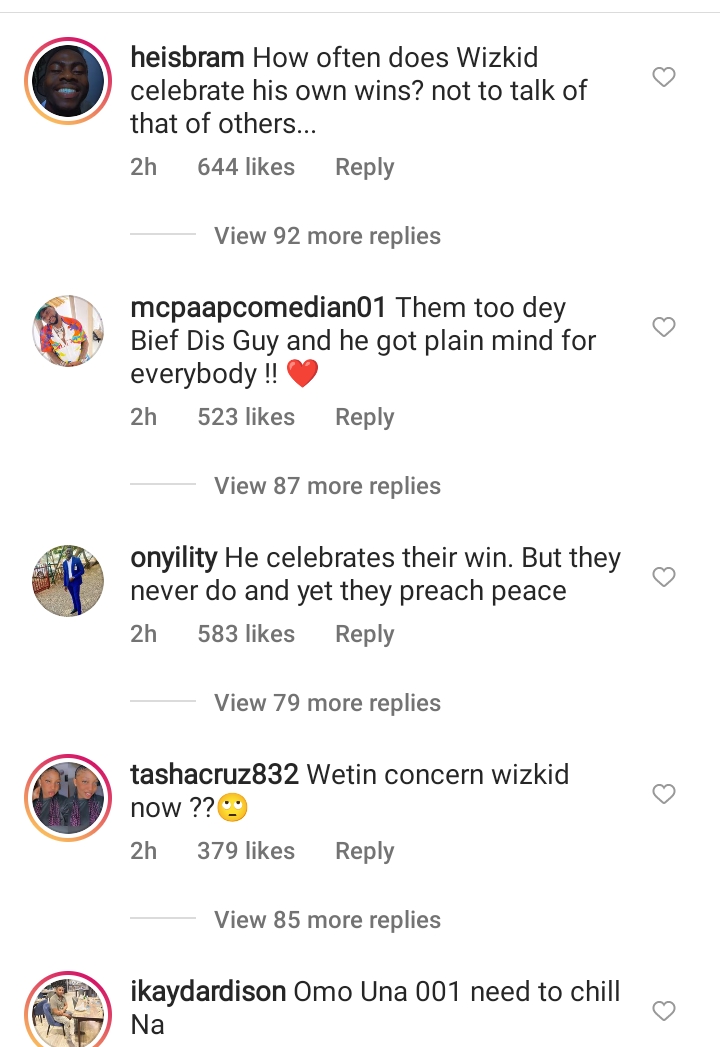Reply to heisbram's comment
Image resolution: width=720 pixels, height=1047 pixels.
pos(365,167)
